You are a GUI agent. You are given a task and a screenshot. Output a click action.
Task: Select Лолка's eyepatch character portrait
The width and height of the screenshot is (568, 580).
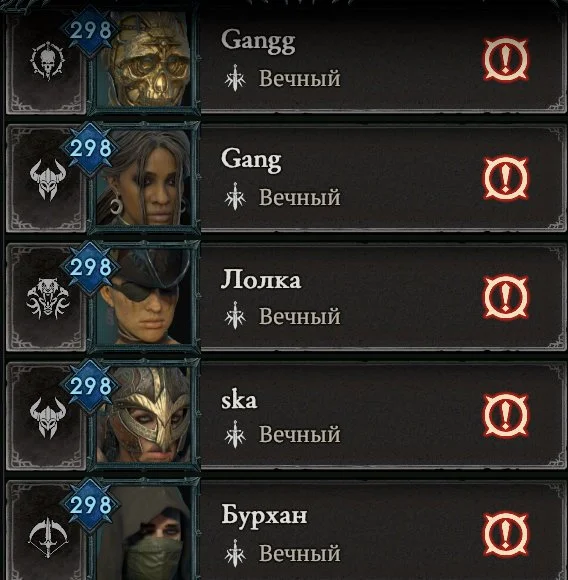[x=144, y=297]
